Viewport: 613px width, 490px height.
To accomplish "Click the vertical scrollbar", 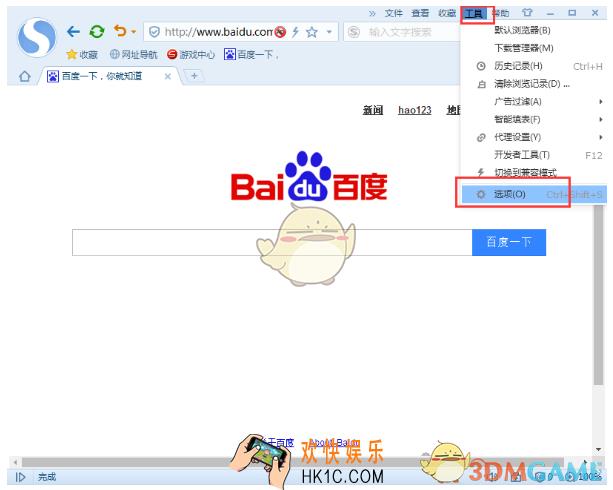I will pos(598,293).
